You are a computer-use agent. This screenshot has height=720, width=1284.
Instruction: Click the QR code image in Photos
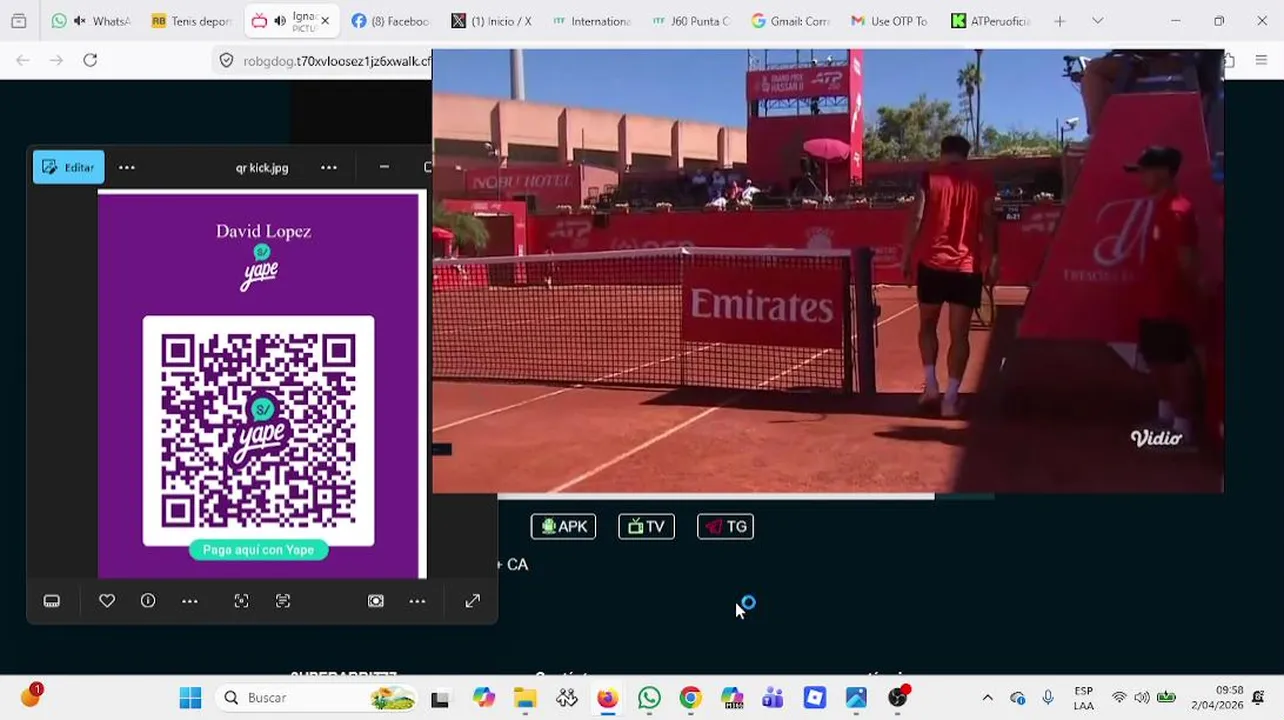pos(258,431)
